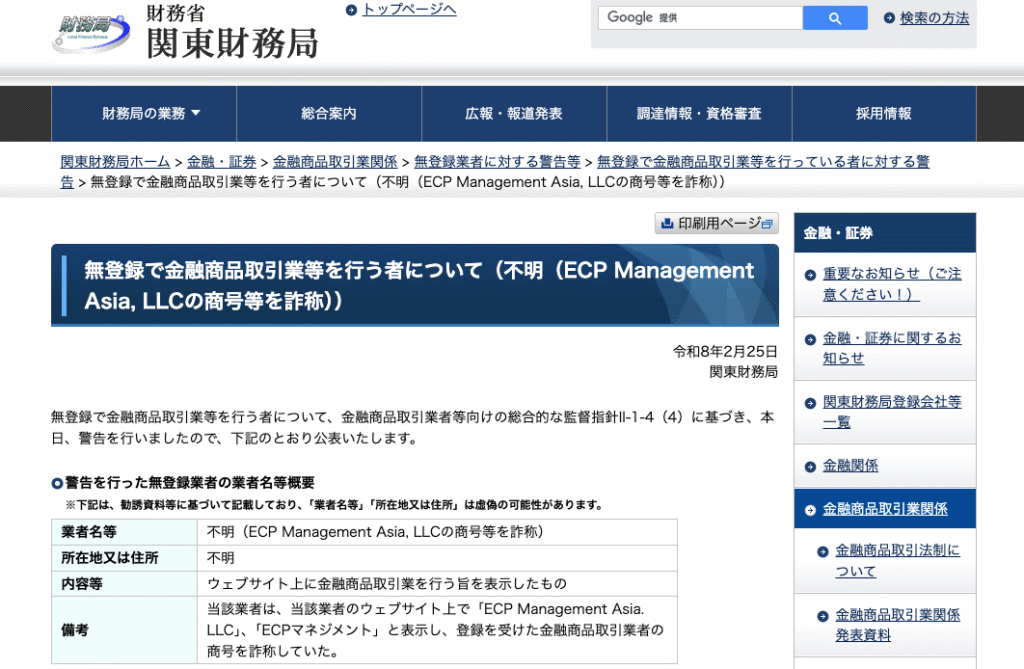Click the arrow bullet next to 金融関係

coord(810,466)
